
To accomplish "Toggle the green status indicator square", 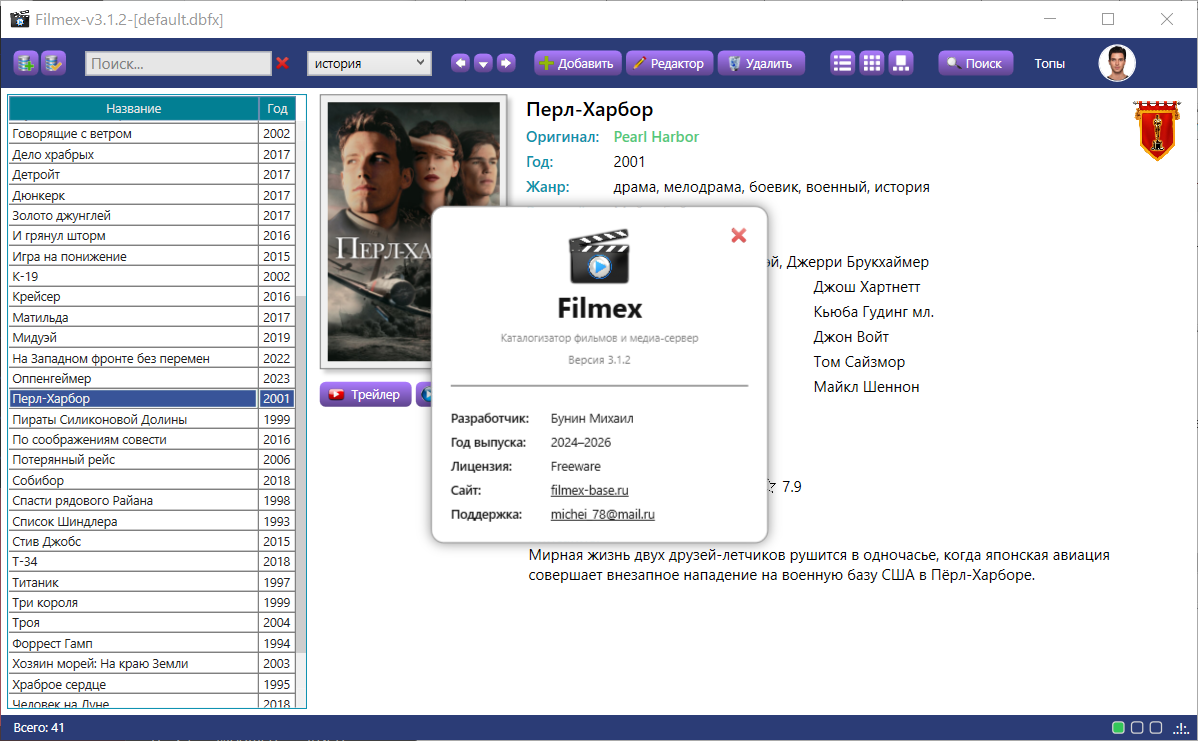I will [x=1118, y=727].
